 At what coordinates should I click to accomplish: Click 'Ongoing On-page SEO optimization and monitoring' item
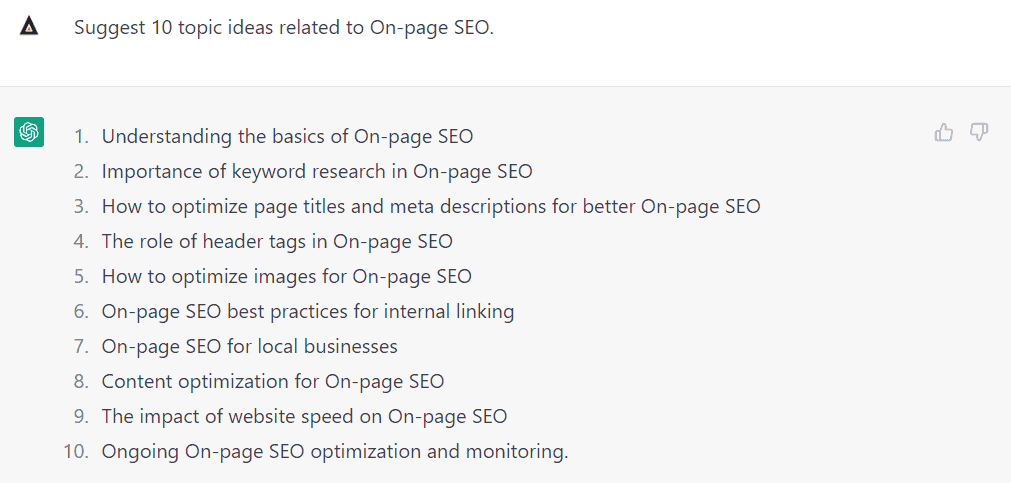[x=335, y=451]
